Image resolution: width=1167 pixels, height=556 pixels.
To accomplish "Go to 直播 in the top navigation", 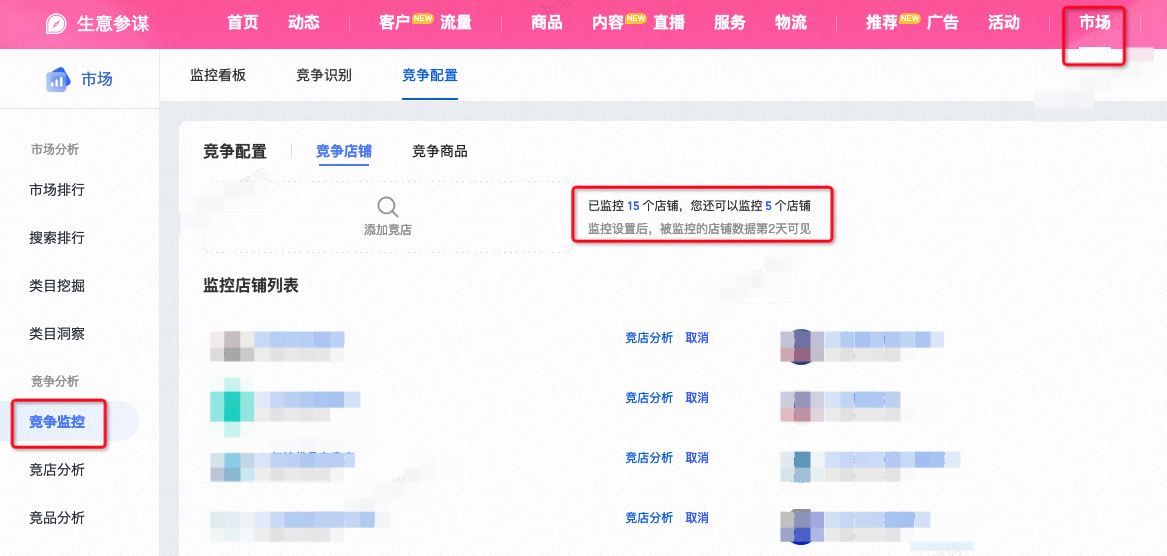I will coord(669,22).
